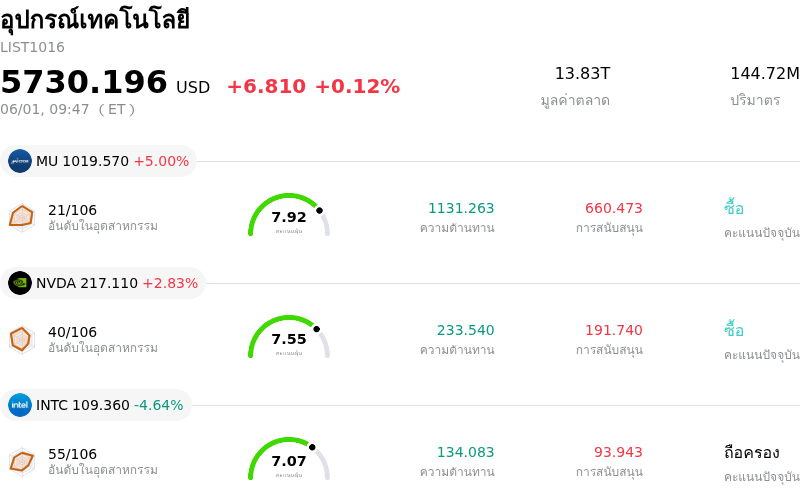Click the Micron MU logo icon

[20, 161]
